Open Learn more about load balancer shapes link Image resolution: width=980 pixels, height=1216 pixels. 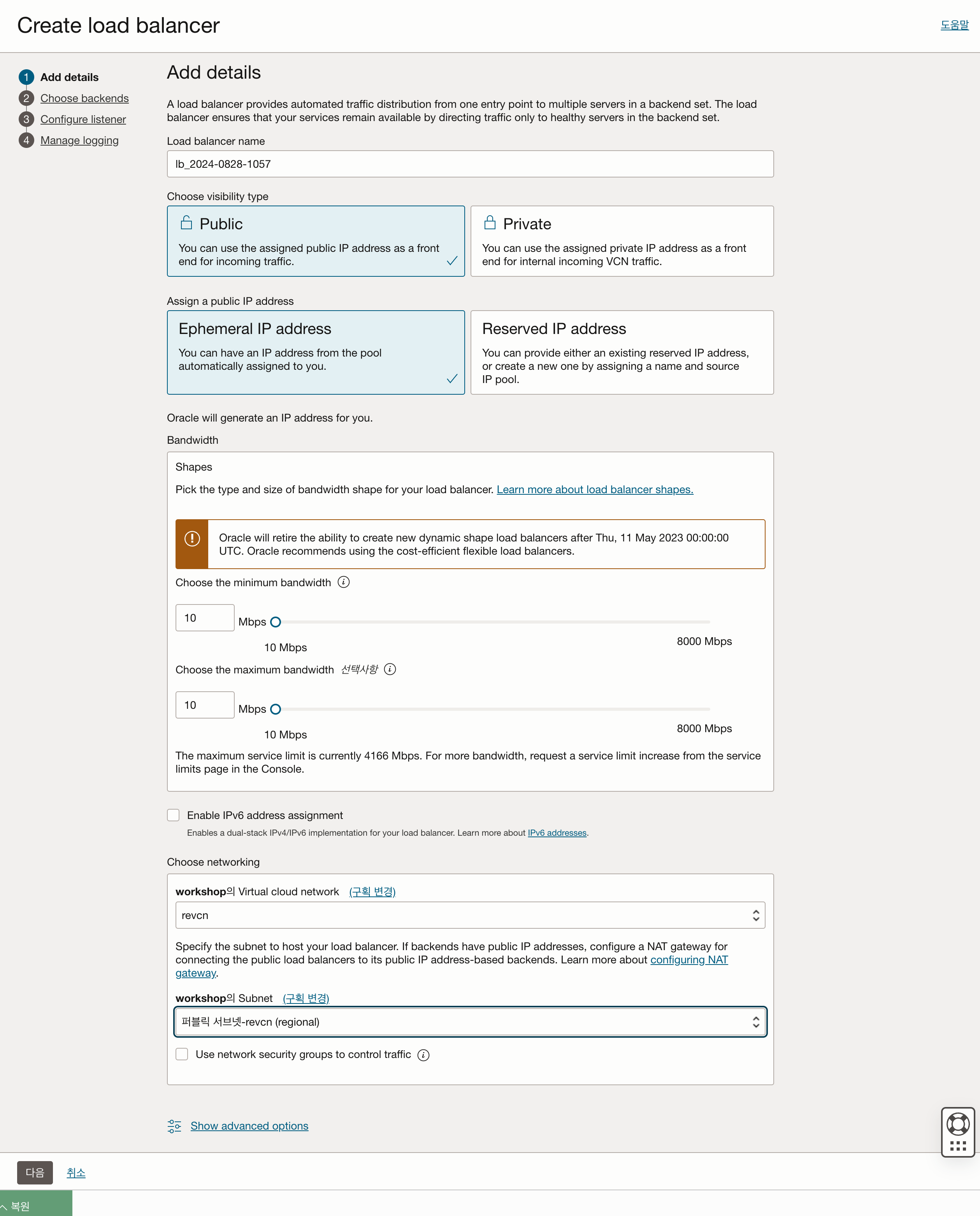point(594,489)
